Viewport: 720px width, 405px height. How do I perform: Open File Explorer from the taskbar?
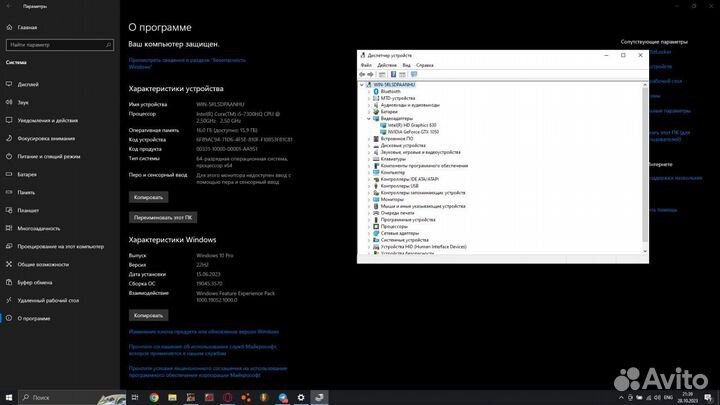coord(172,398)
